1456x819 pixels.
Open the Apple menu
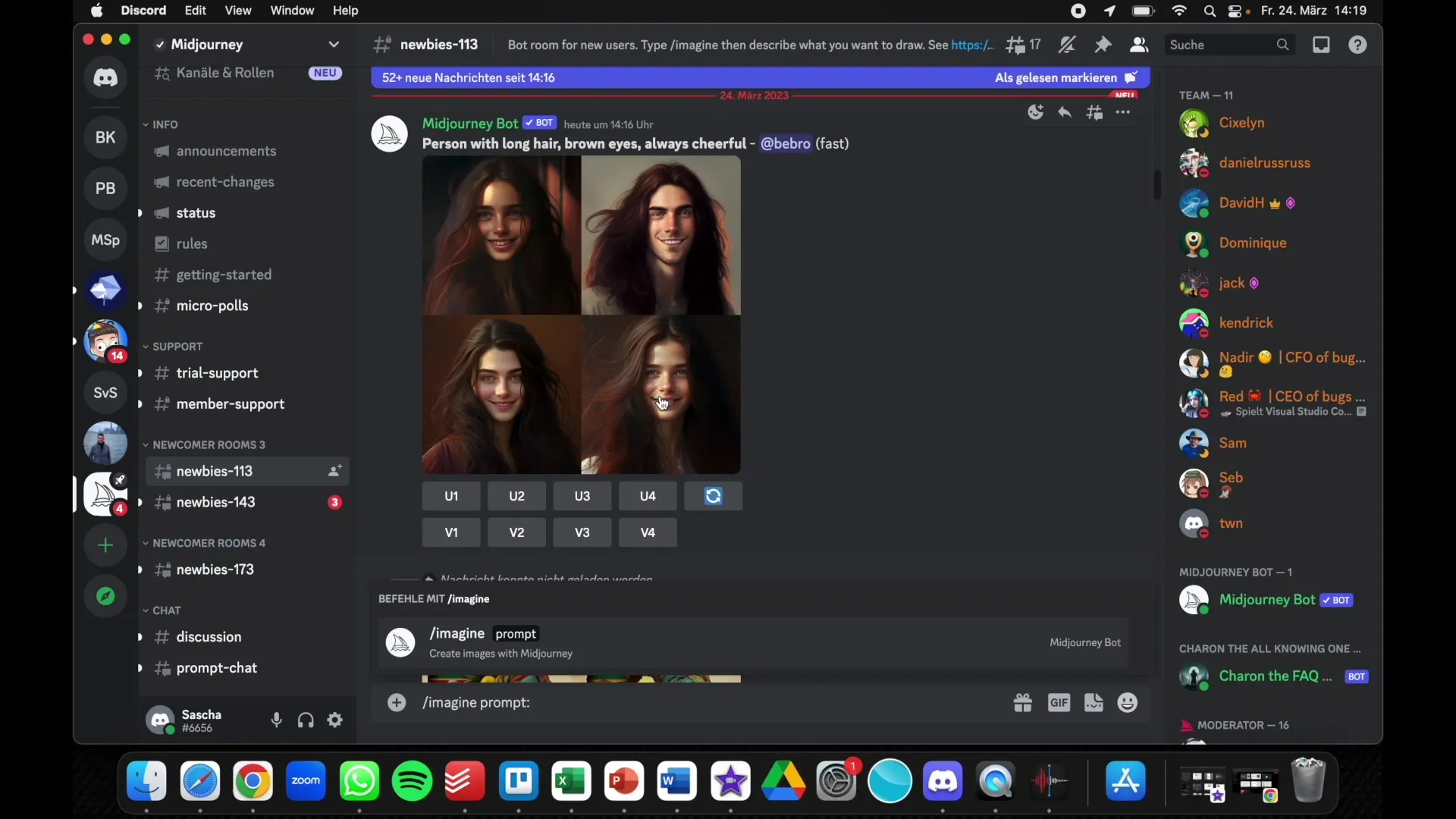(x=97, y=11)
